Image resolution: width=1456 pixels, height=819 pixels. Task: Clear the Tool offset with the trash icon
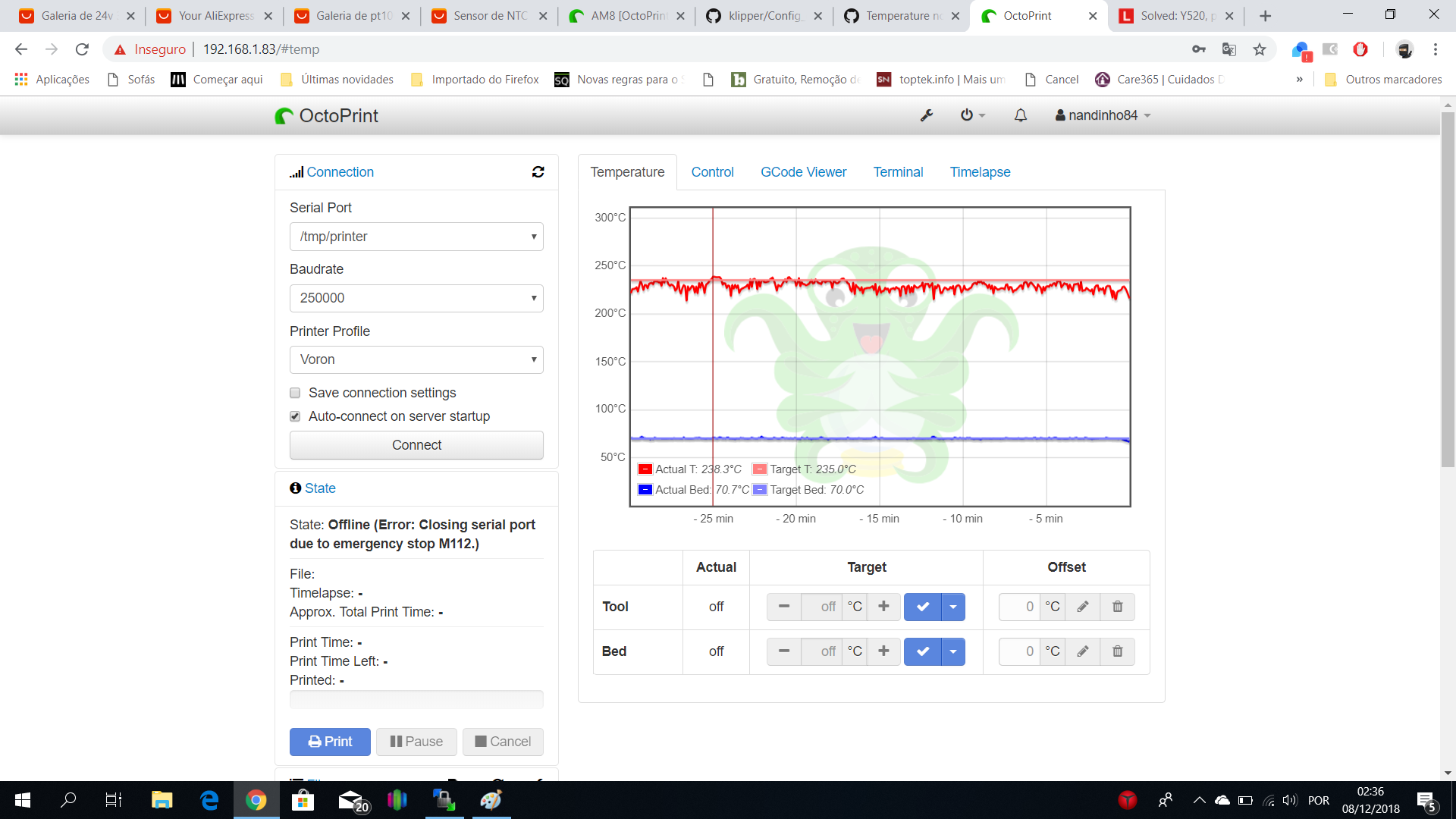(1117, 607)
